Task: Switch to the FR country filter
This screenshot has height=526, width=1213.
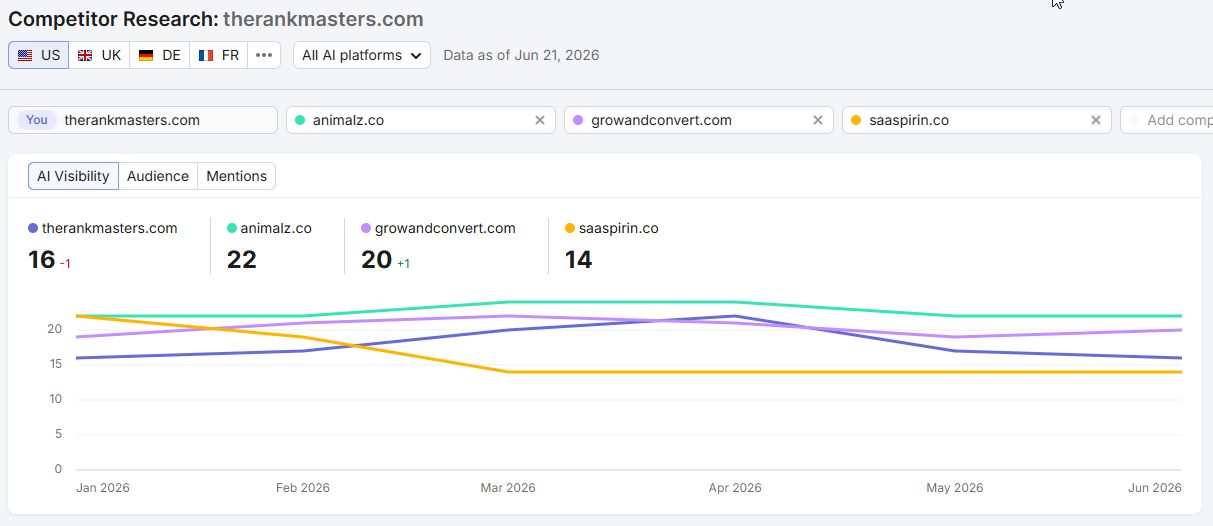Action: [x=219, y=55]
